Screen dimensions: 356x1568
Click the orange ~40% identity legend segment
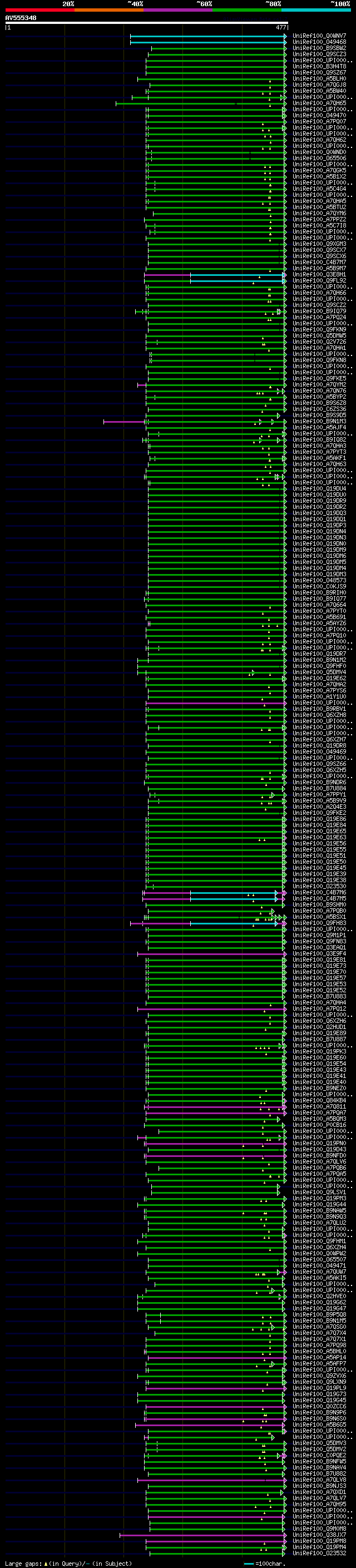coord(109,10)
